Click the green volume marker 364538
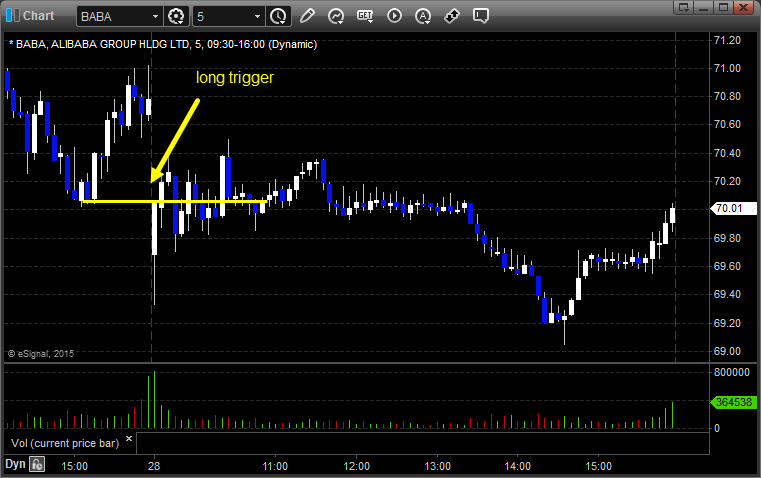Screen dimensions: 761x478 coord(733,402)
